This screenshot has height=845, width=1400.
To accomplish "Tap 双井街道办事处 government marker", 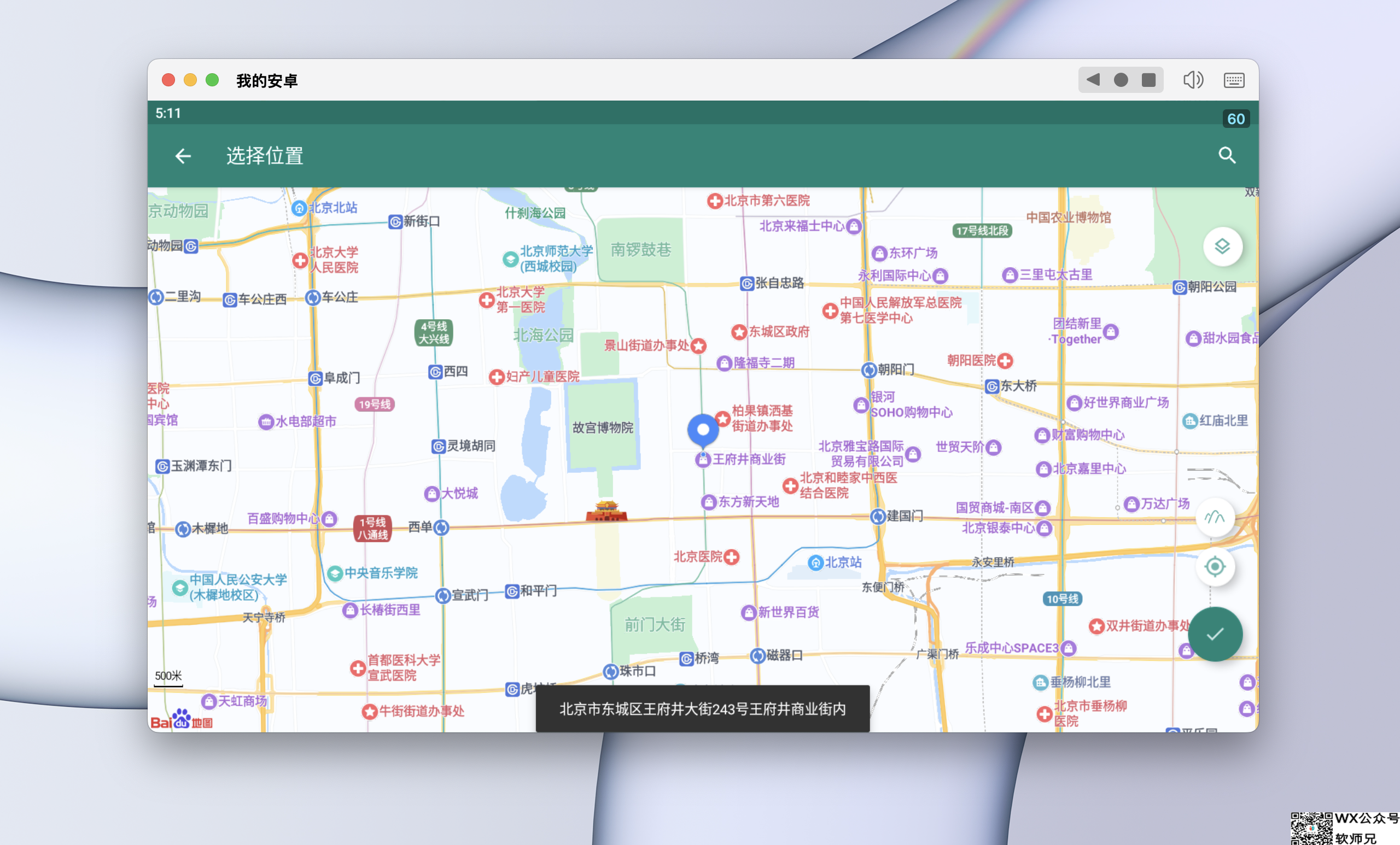I will (1096, 626).
